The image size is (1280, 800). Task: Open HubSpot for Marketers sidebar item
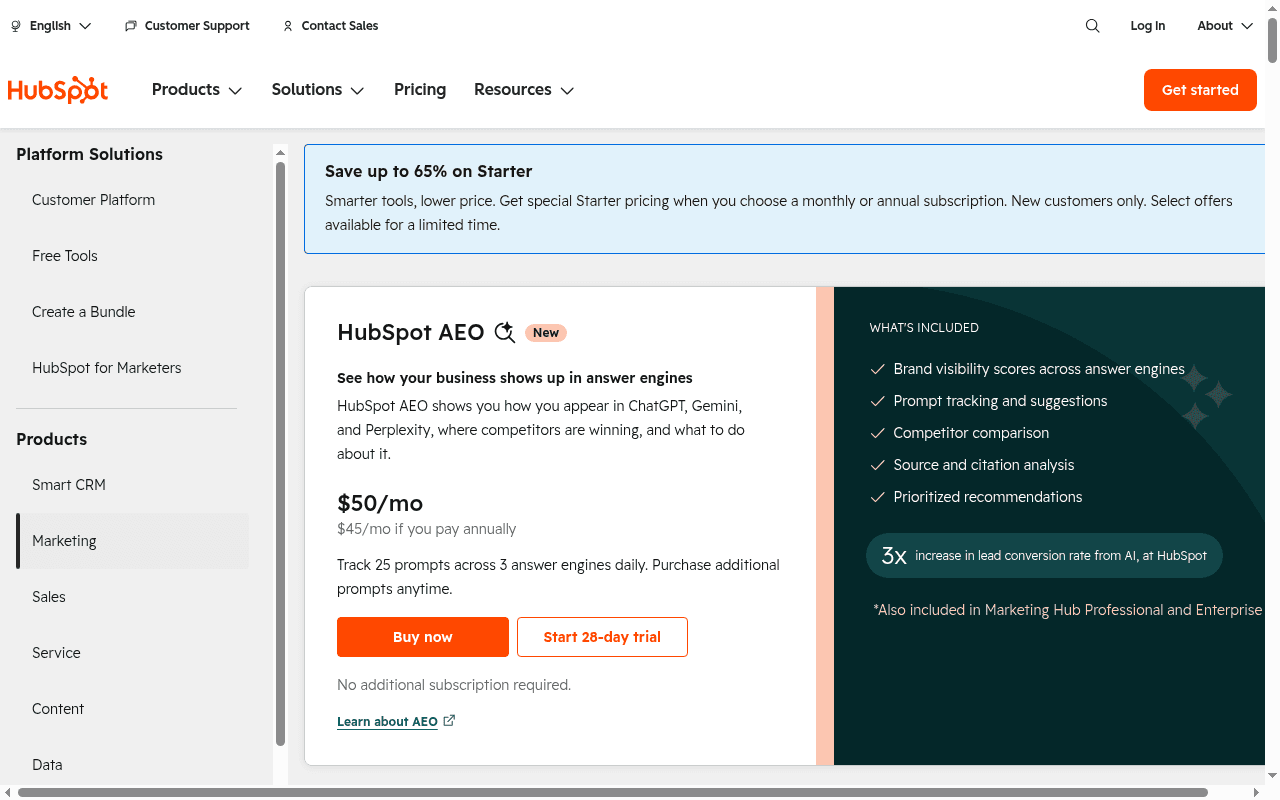(x=132, y=368)
